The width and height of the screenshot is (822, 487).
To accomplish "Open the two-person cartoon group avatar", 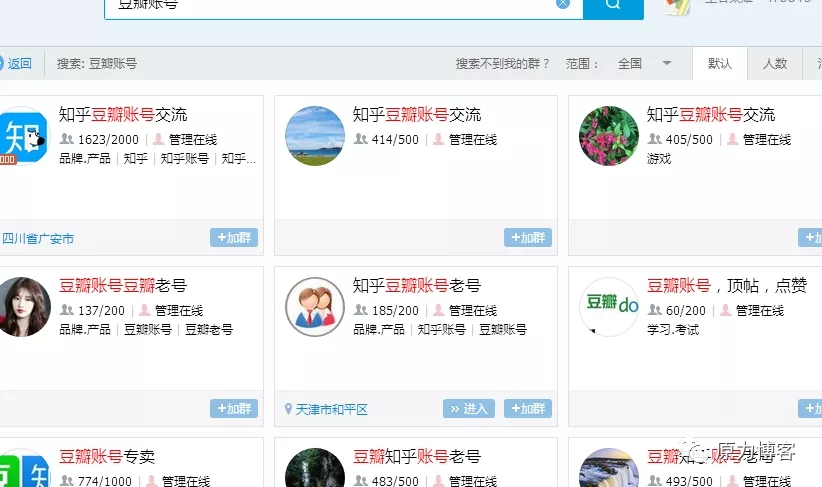I will coord(314,307).
